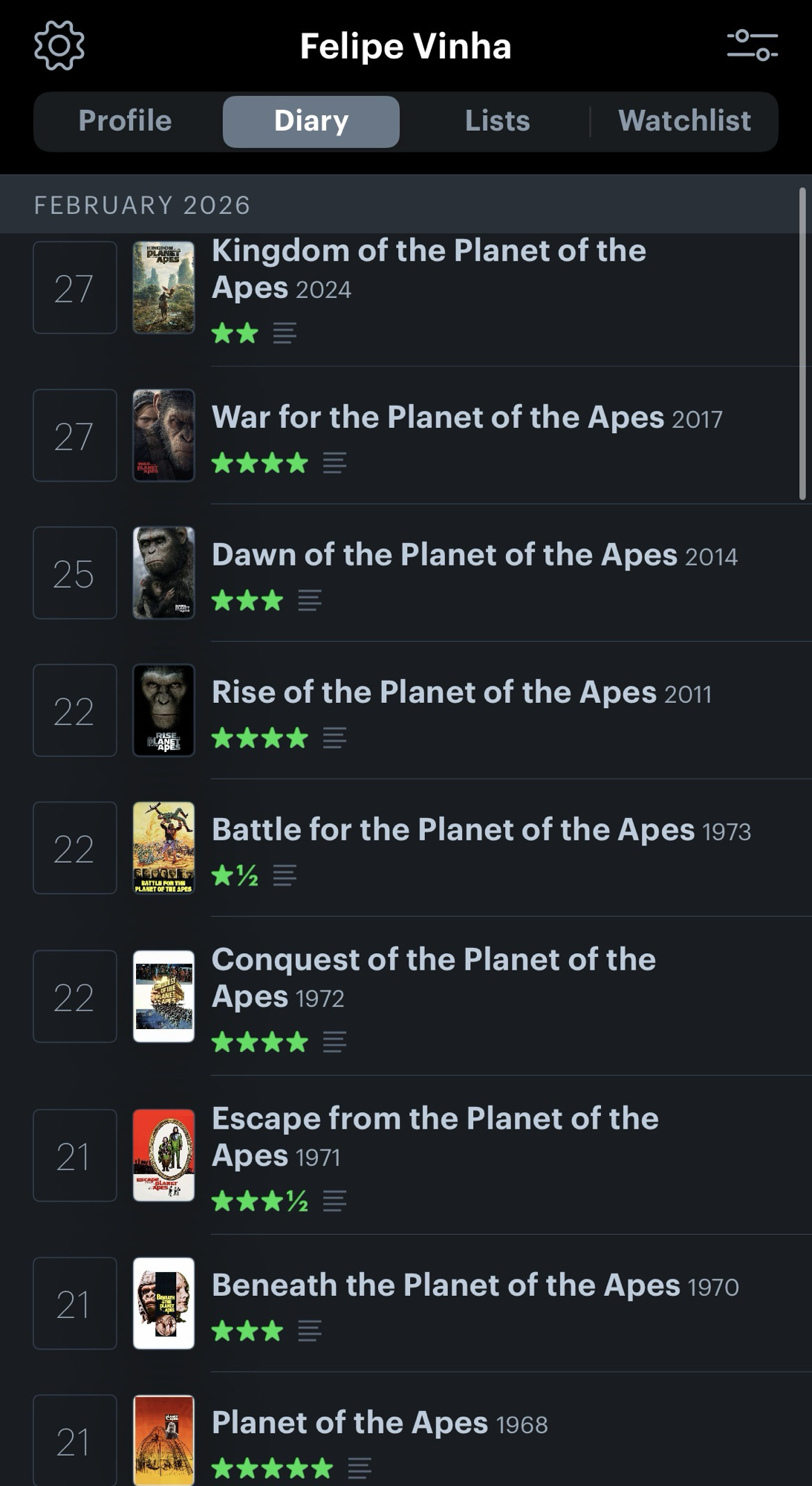Screen dimensions: 812x1486
Task: Open review icon for Battle for the Planet of the Apes
Action: [x=285, y=875]
